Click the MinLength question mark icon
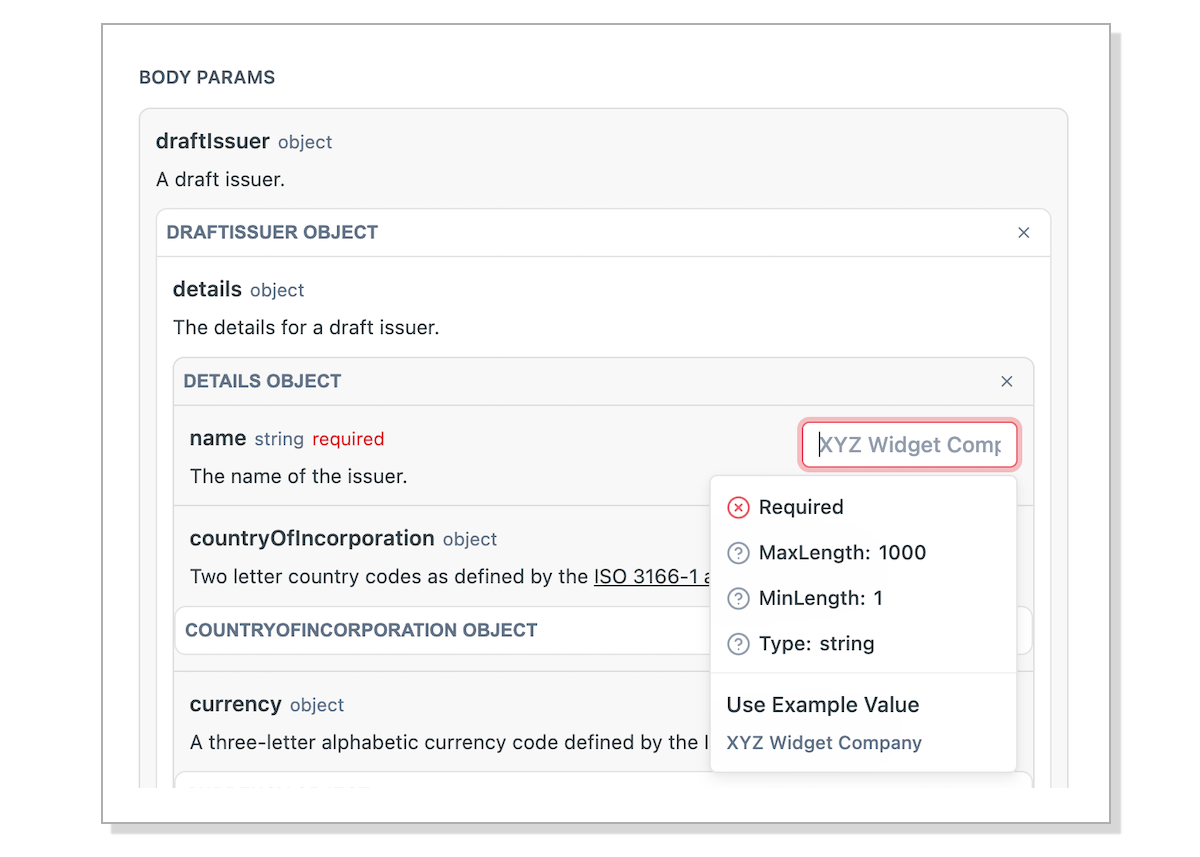The image size is (1200, 857). click(738, 598)
